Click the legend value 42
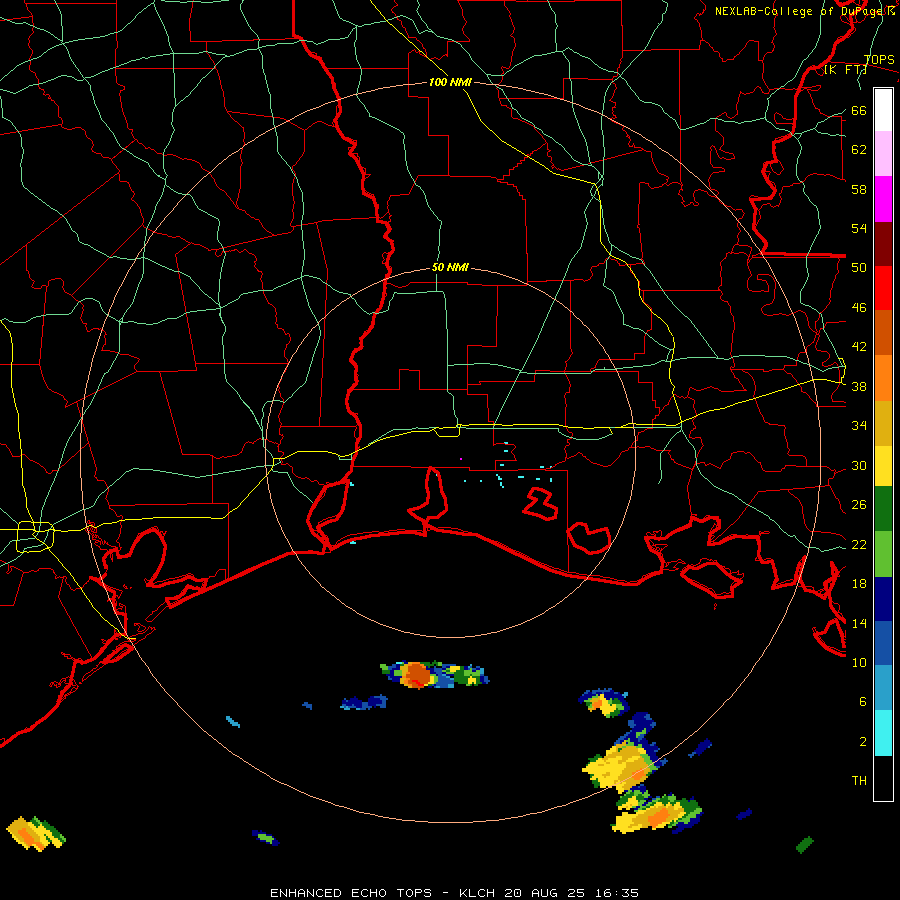This screenshot has width=900, height=900. click(x=859, y=347)
